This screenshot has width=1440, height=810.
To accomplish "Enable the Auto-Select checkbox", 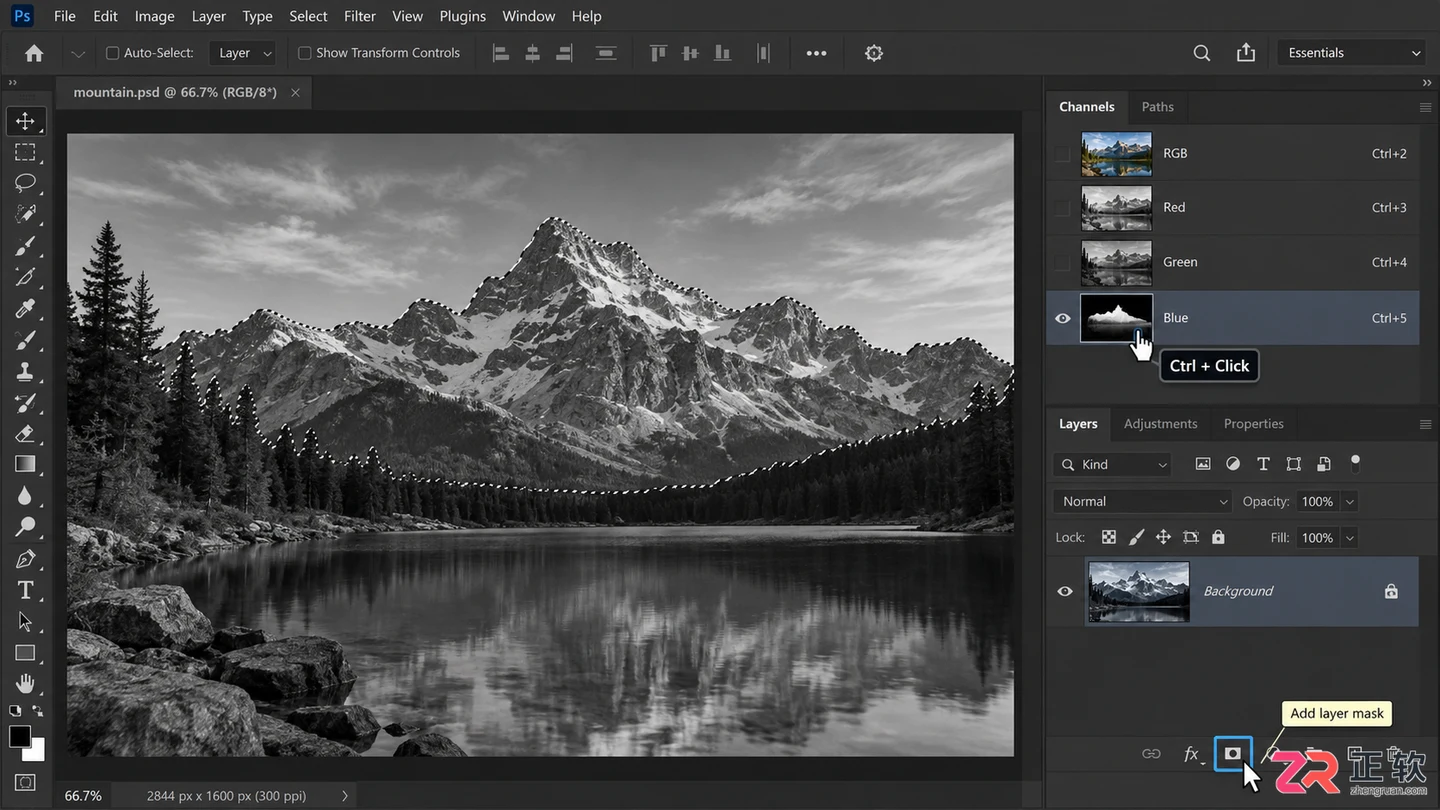I will [x=113, y=53].
